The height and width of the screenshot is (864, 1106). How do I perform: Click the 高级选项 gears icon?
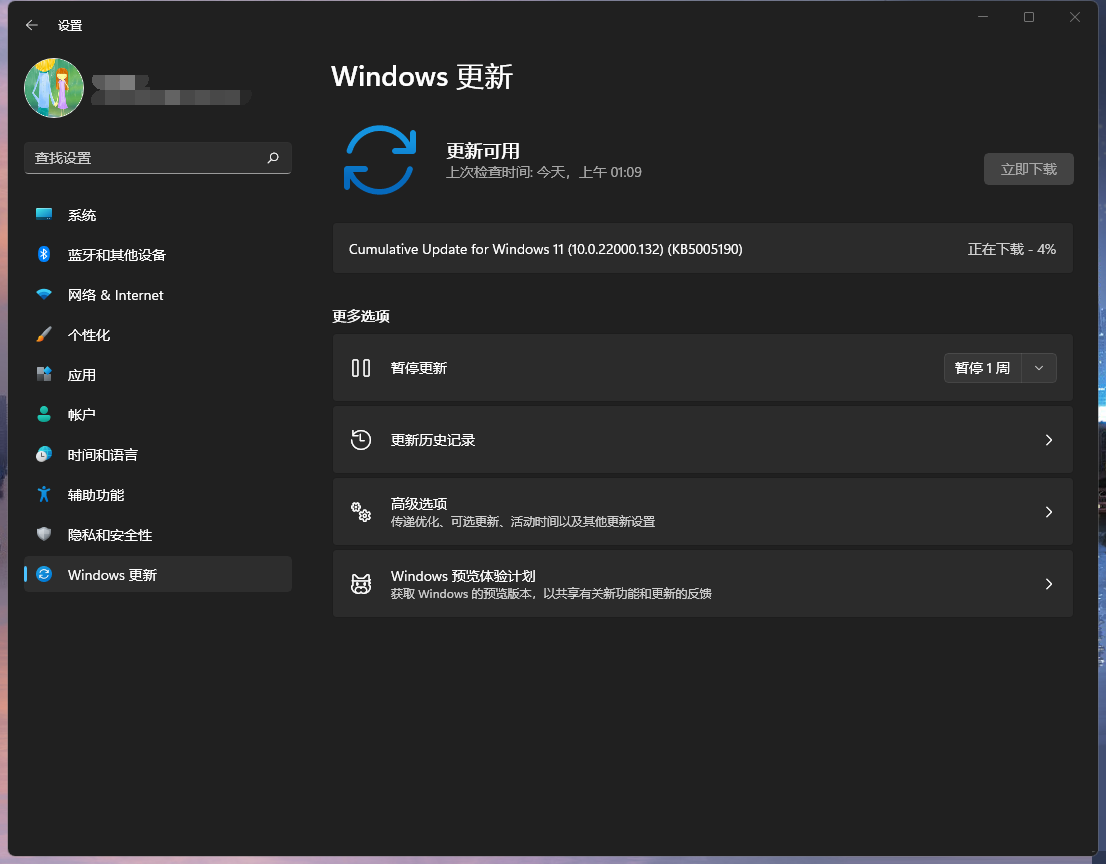click(x=361, y=512)
